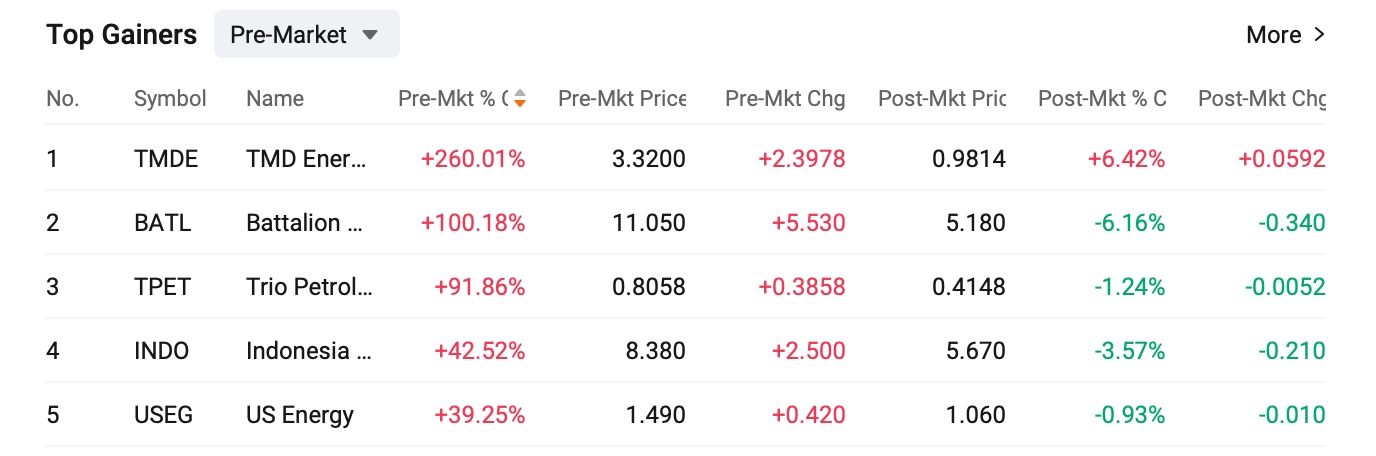Click the Name column header

click(x=275, y=98)
